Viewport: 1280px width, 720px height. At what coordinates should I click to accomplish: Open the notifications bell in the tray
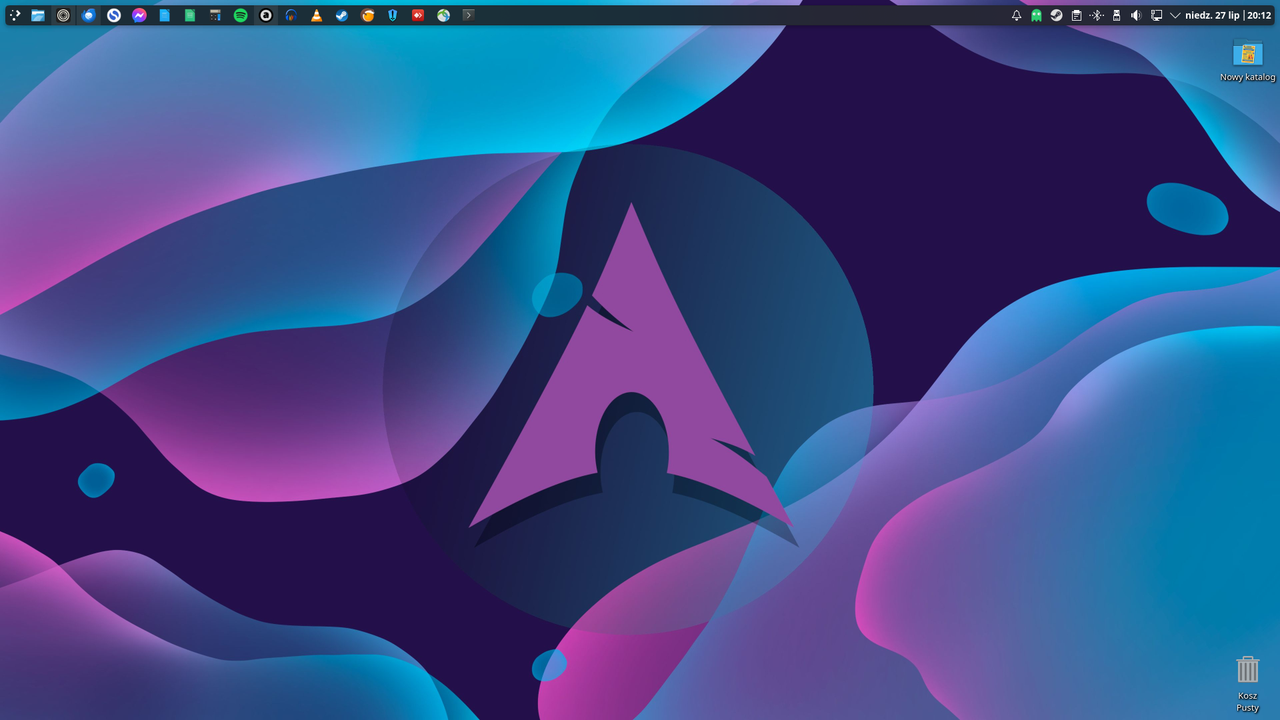pyautogui.click(x=1016, y=15)
